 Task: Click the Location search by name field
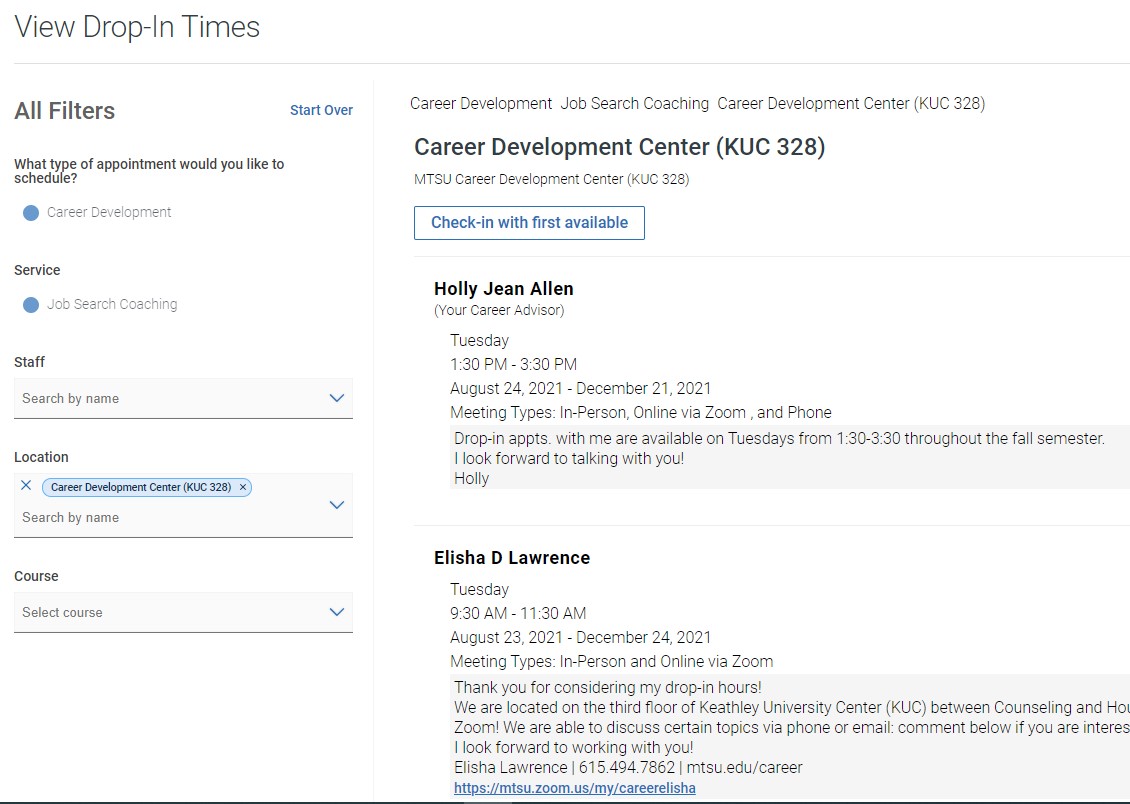click(160, 517)
